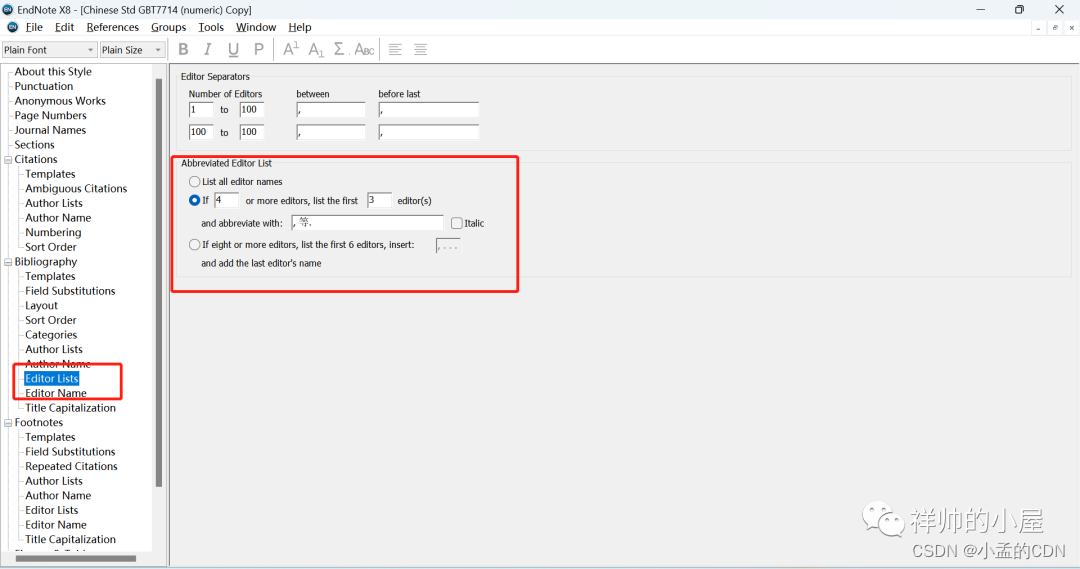Toggle the Italic checkbox

(x=457, y=223)
